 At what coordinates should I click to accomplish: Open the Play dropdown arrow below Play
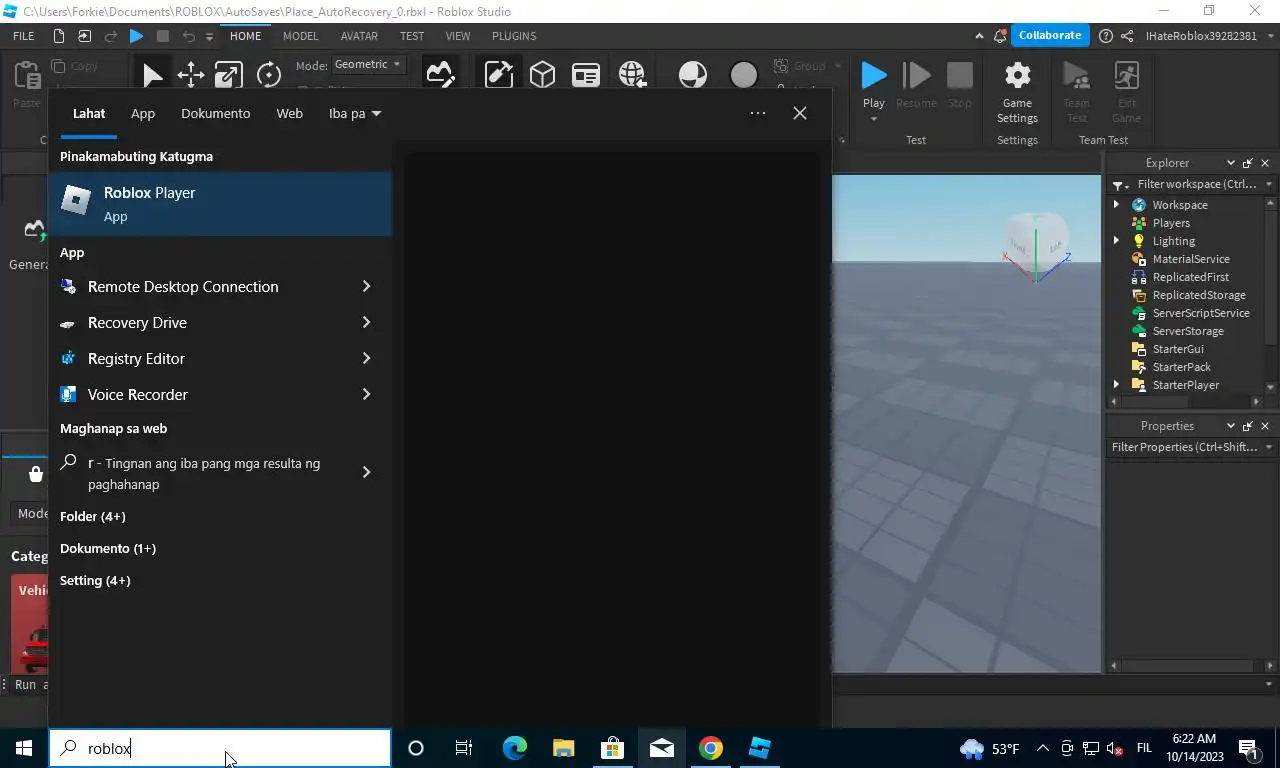click(874, 119)
